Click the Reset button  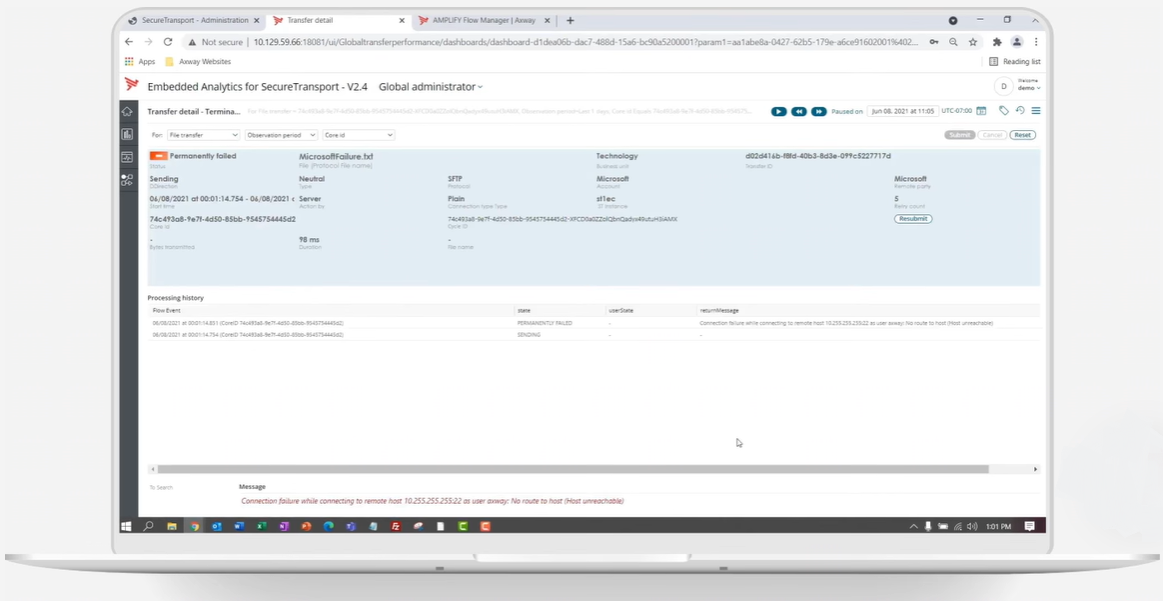pos(1023,135)
